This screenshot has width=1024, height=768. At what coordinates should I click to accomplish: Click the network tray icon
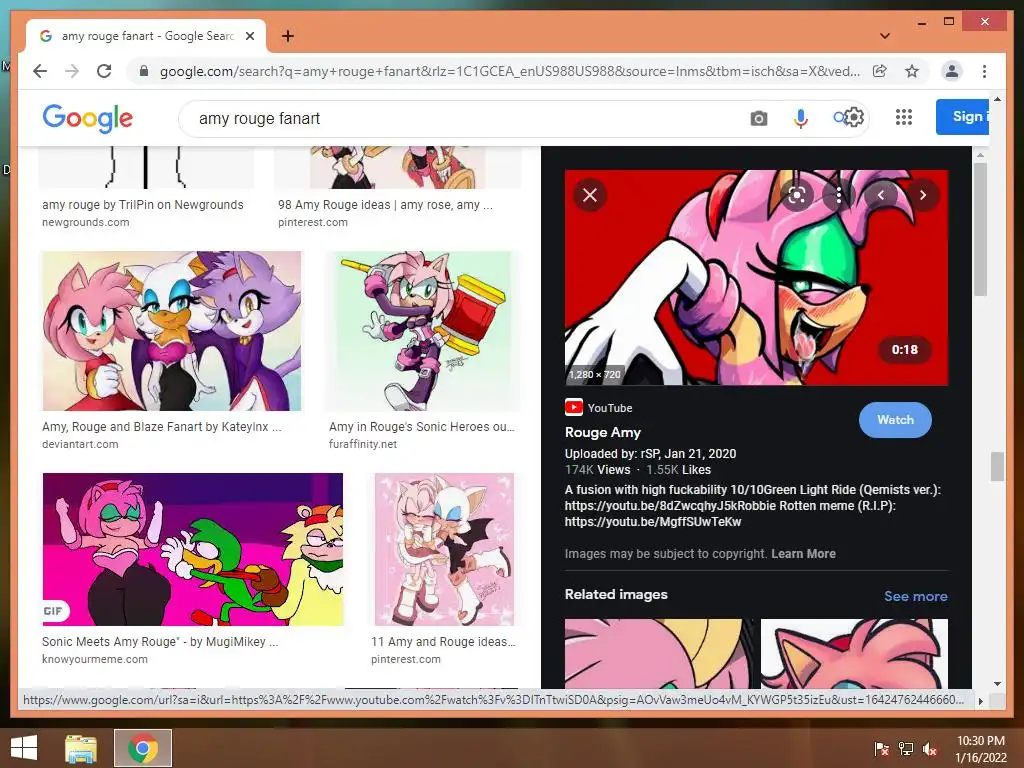pyautogui.click(x=906, y=749)
